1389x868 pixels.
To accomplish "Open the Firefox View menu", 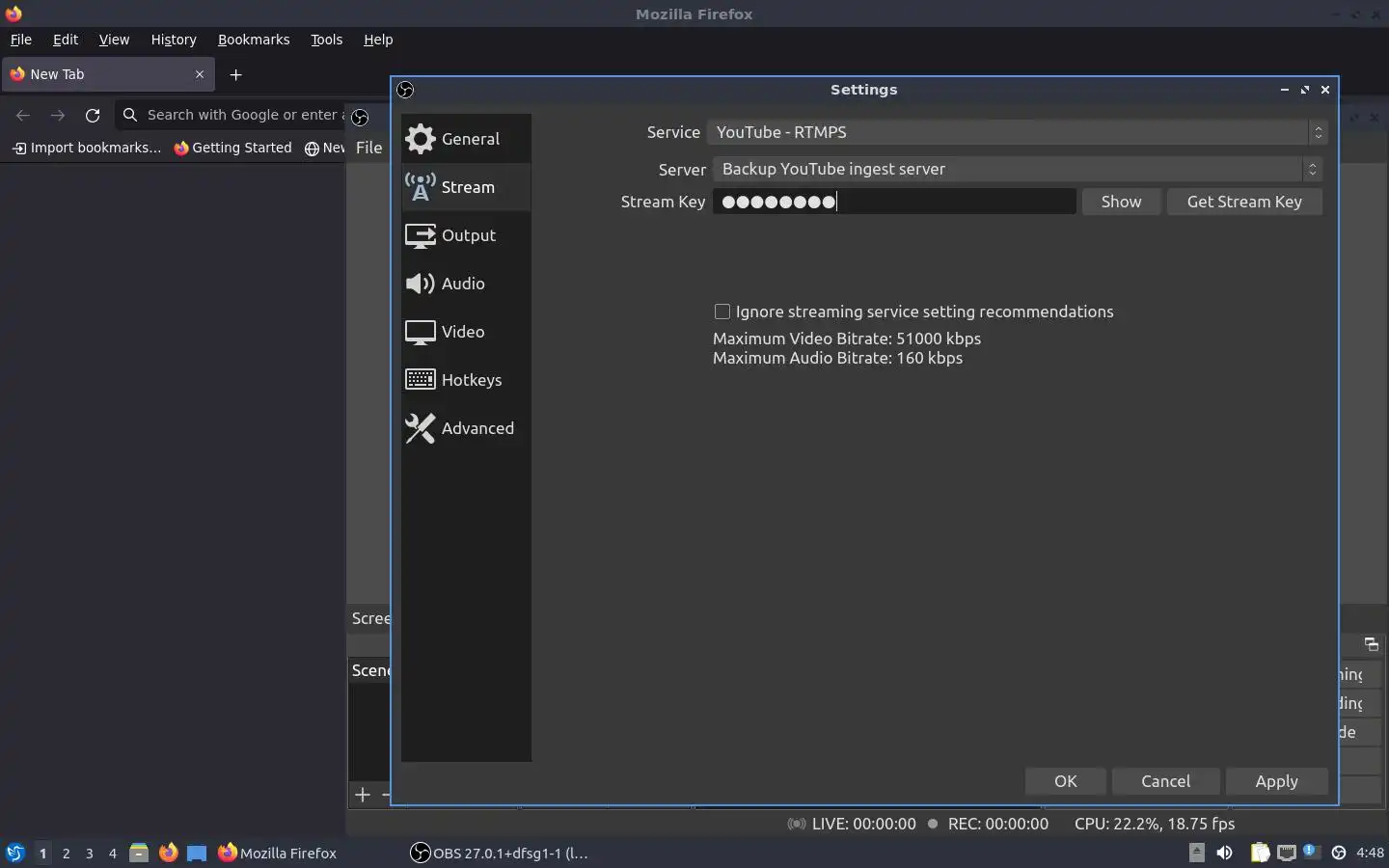I will [114, 40].
